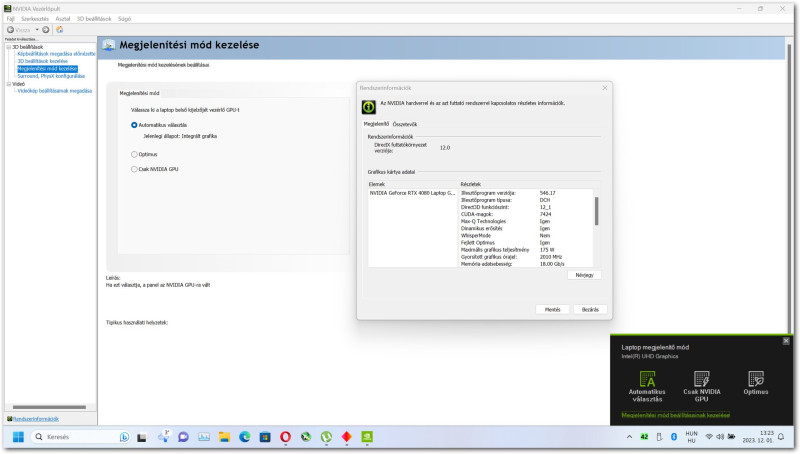Click the Névjegy button
This screenshot has width=800, height=454.
(584, 275)
